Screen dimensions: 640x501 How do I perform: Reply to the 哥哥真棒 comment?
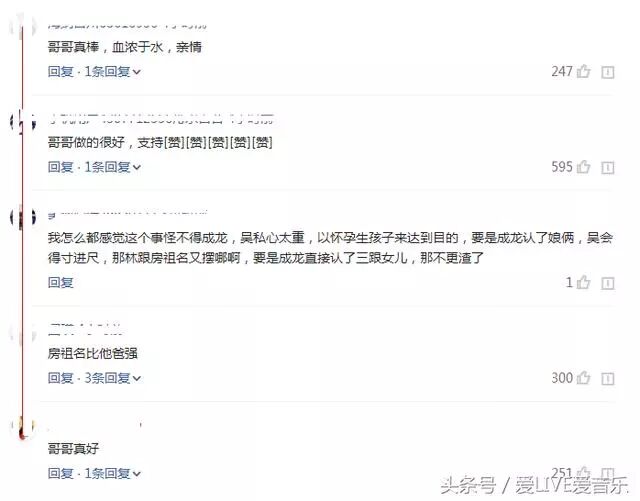coord(60,72)
